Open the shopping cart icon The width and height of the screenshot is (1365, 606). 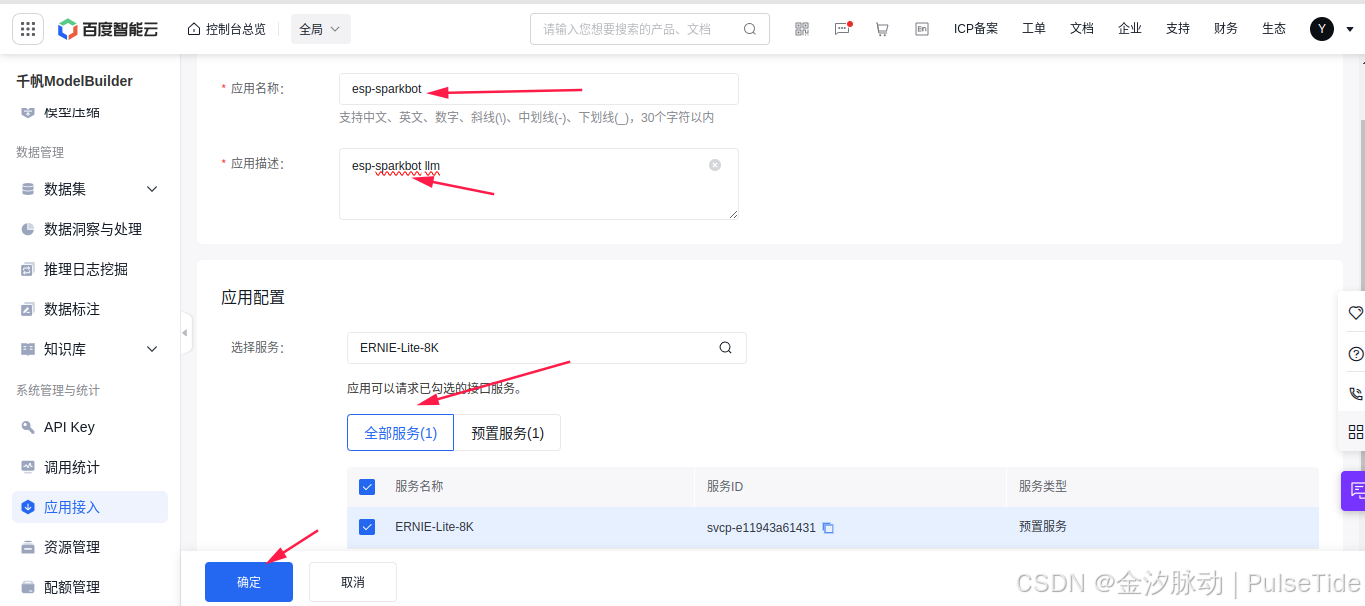point(882,29)
